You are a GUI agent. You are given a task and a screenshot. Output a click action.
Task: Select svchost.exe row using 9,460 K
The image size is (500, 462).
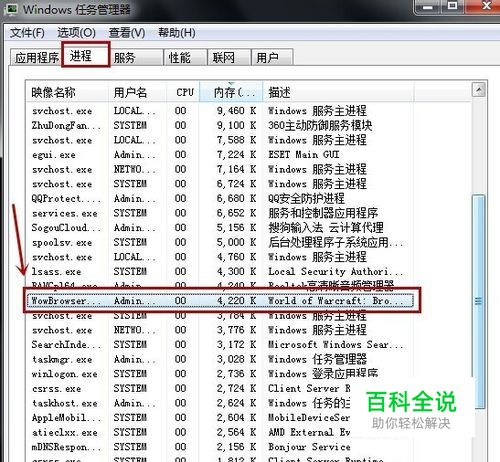pos(220,111)
